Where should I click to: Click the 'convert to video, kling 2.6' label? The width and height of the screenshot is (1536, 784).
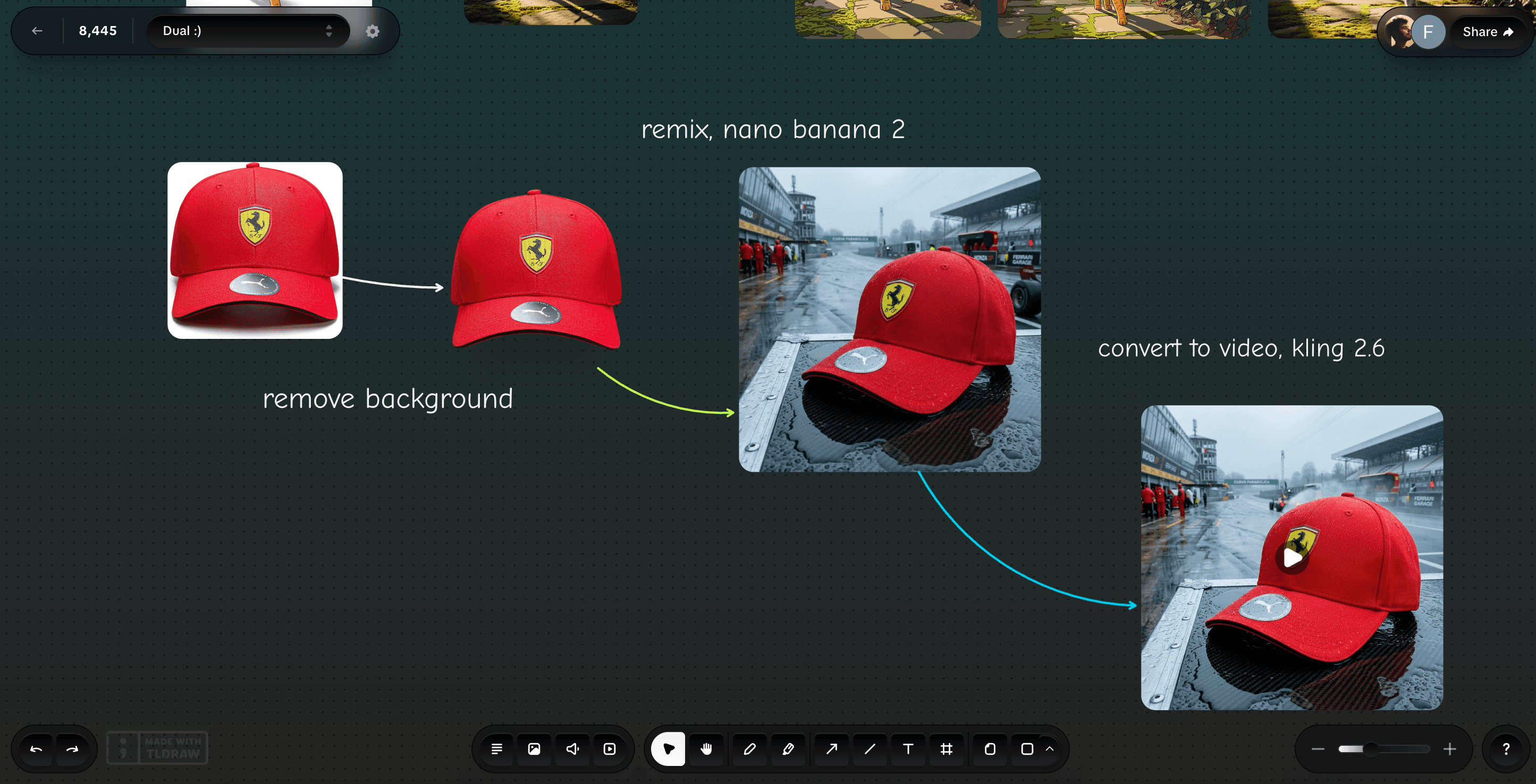coord(1242,348)
